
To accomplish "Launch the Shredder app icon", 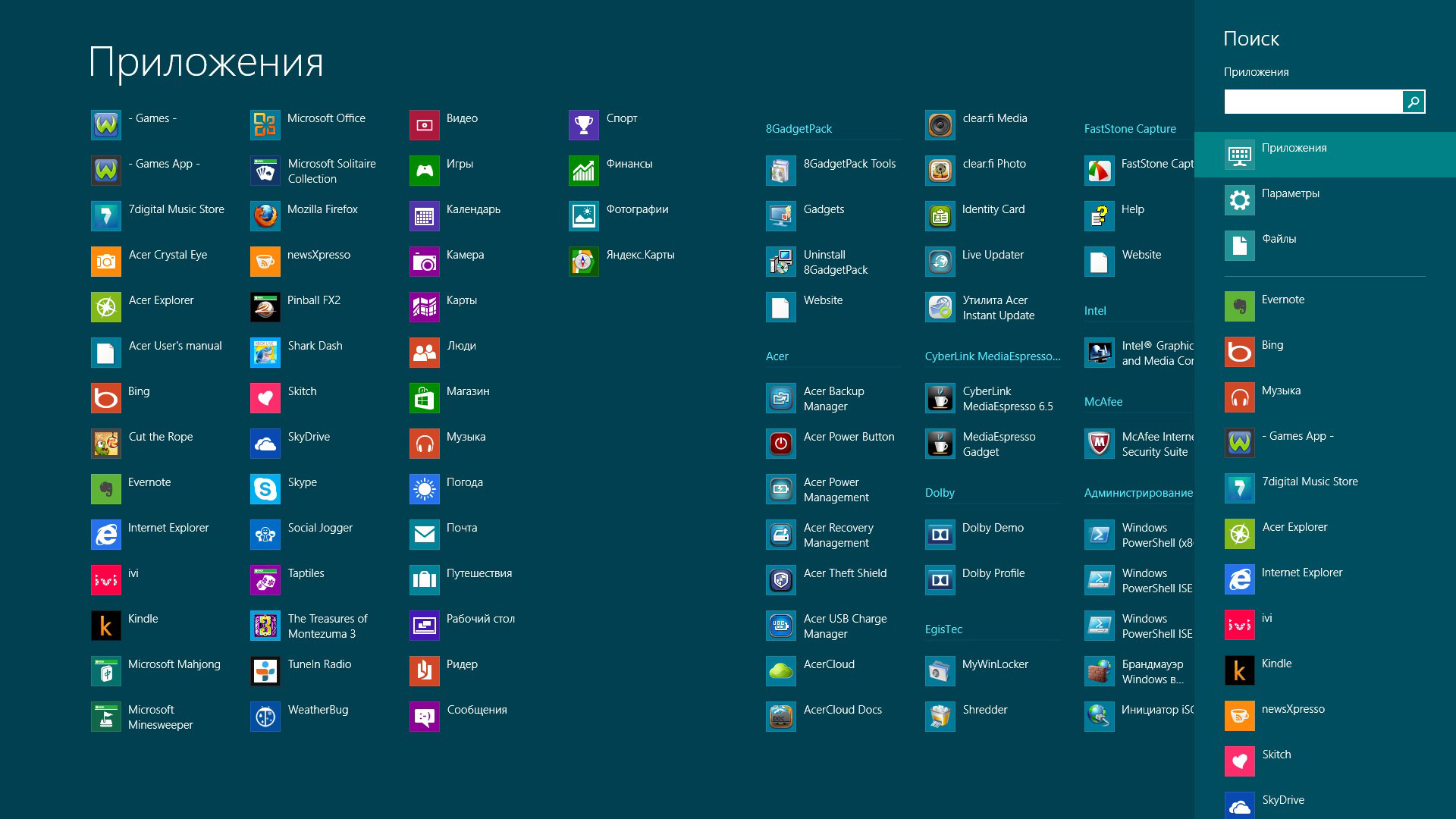I will point(940,717).
